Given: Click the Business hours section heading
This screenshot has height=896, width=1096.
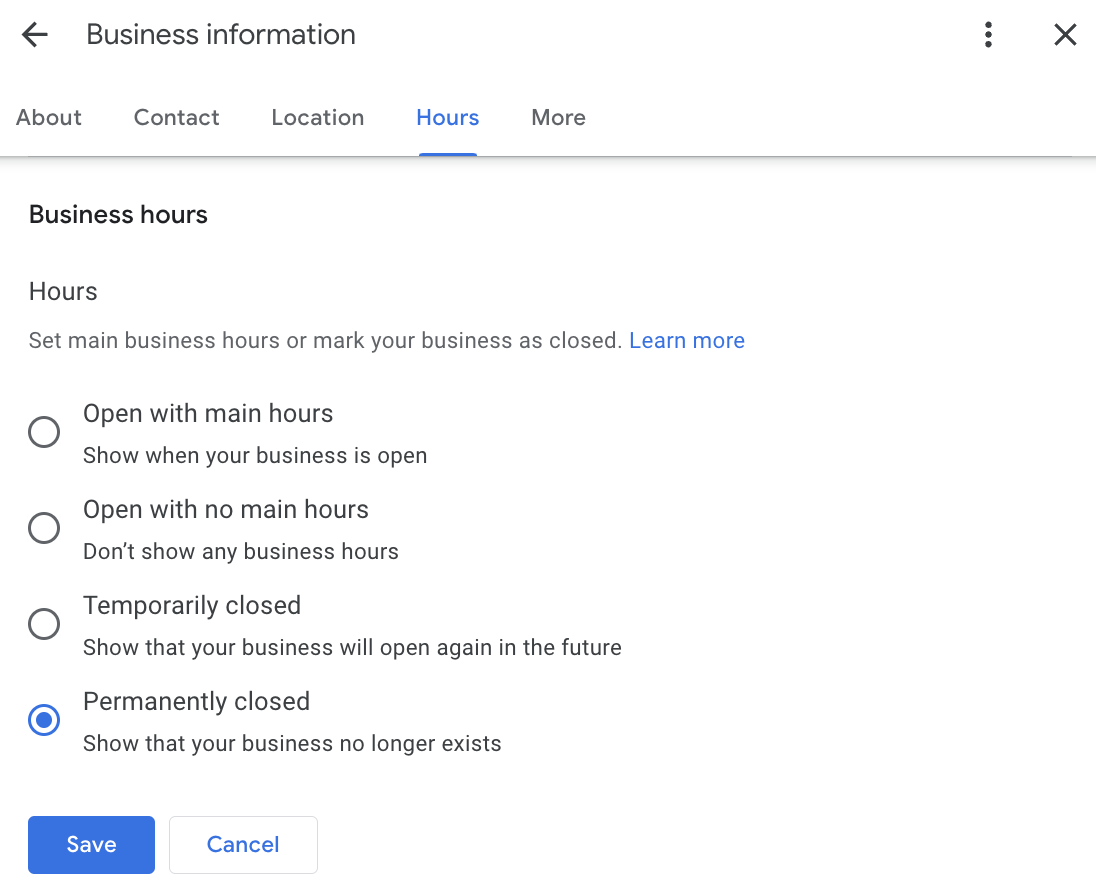Looking at the screenshot, I should click(118, 215).
